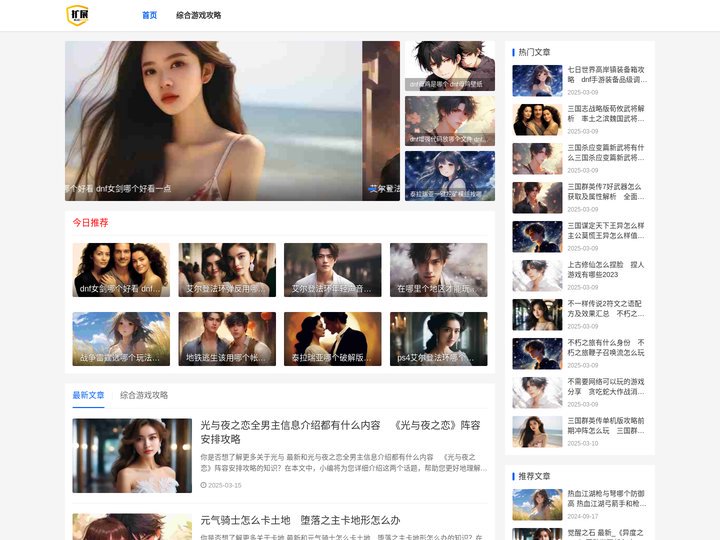Open the '战争雷霆选哪个玩法' recommended card
This screenshot has width=720, height=540.
click(121, 339)
